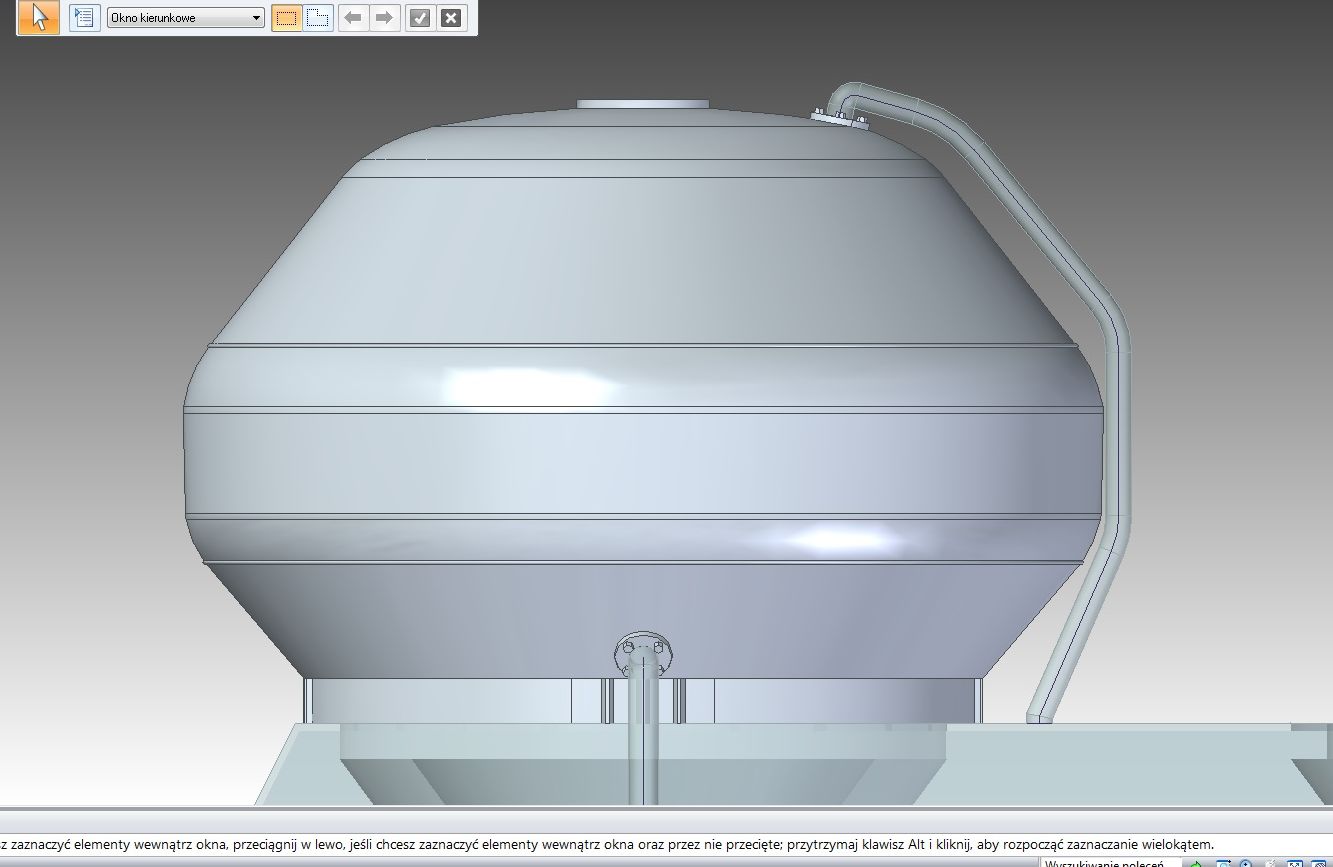The height and width of the screenshot is (867, 1333).
Task: Click the status bar prompt text
Action: tap(600, 845)
